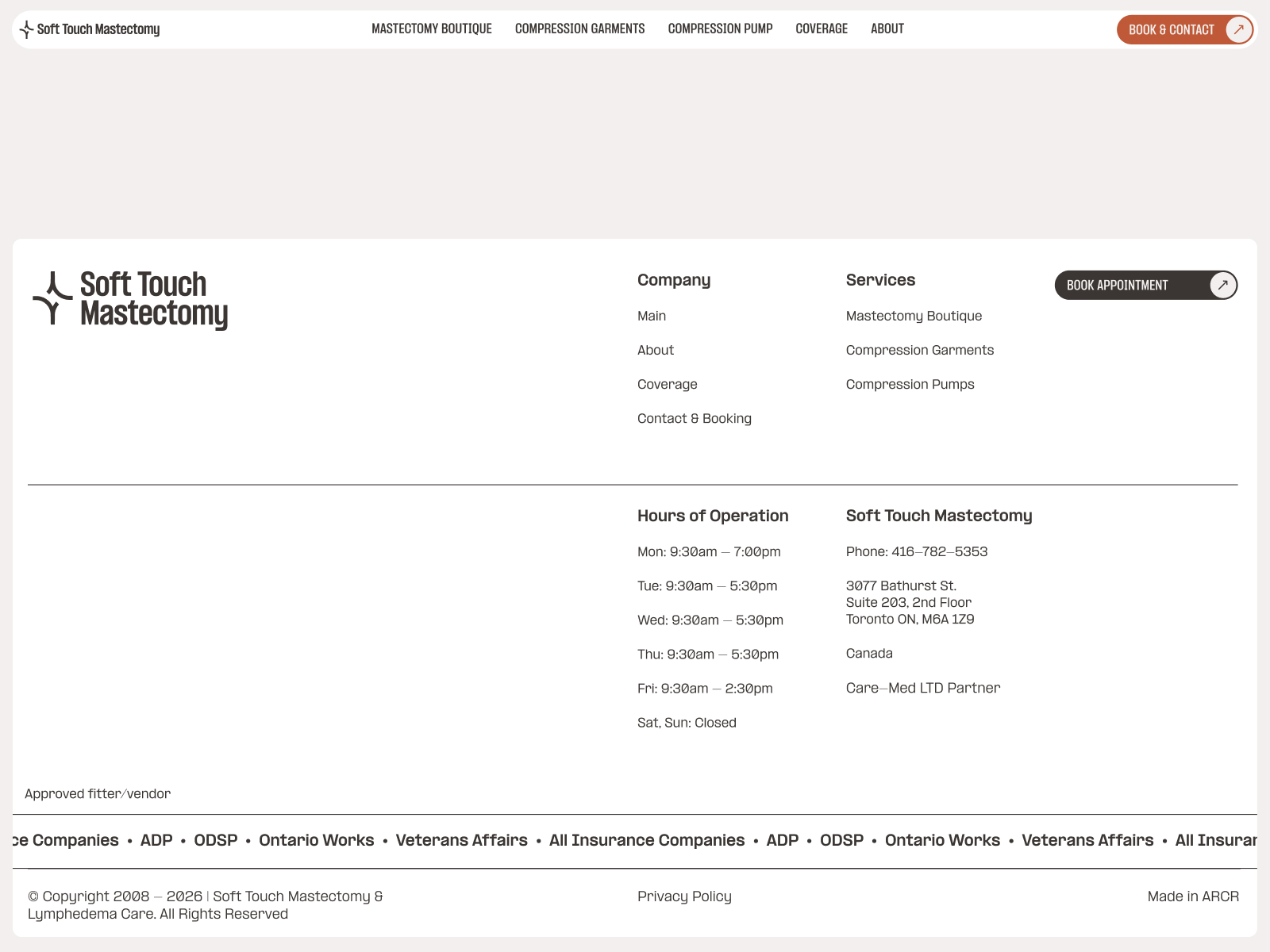Screen dimensions: 1270x952
Task: Open Compression Garments in top navigation
Action: 579,29
